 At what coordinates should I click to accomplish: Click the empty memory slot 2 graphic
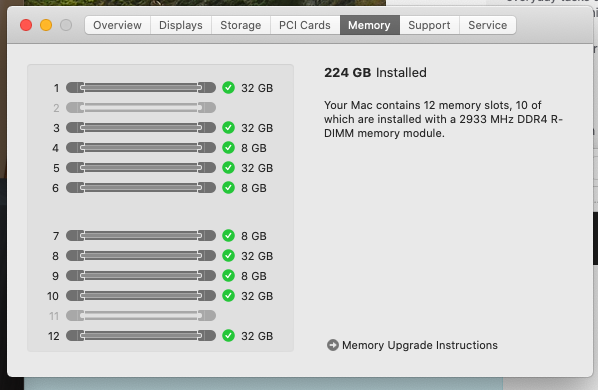tap(141, 108)
